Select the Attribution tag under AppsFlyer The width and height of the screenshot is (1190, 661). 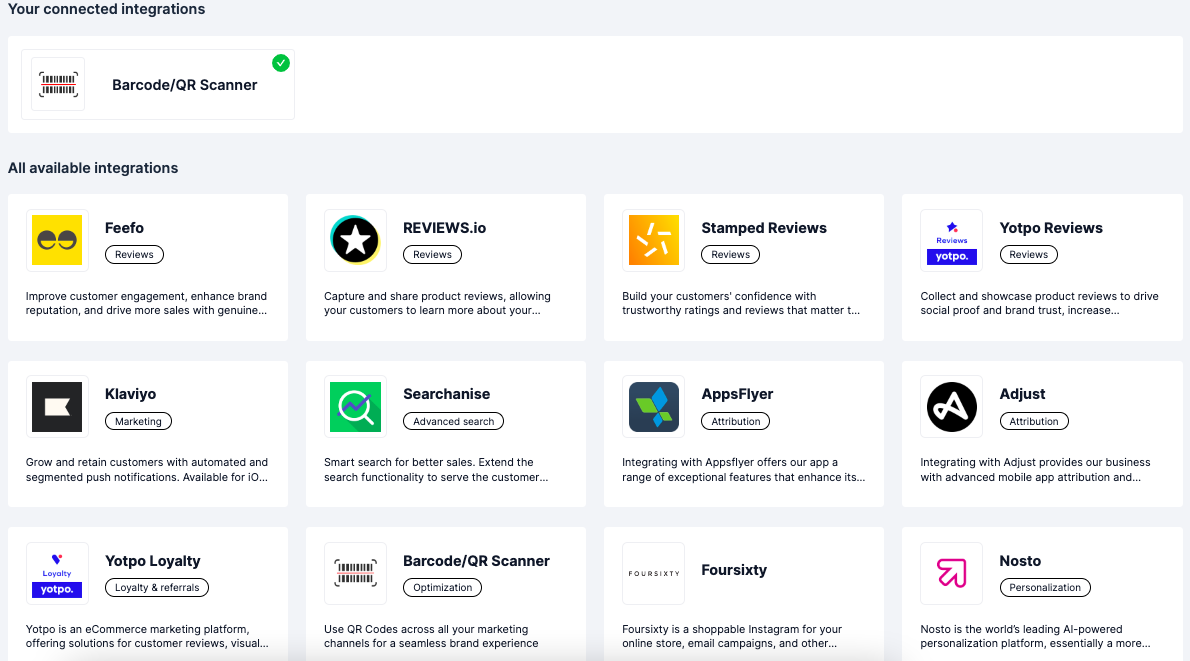(736, 422)
